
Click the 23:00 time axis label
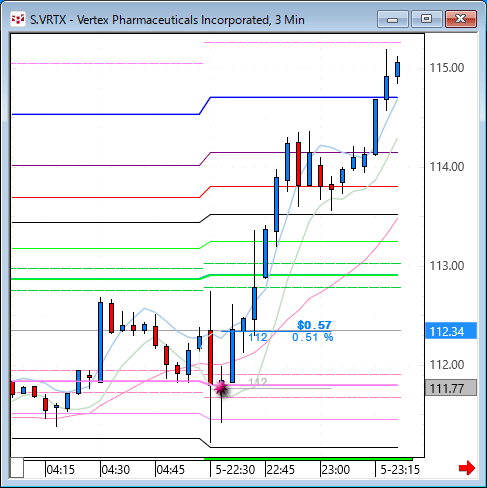(336, 470)
